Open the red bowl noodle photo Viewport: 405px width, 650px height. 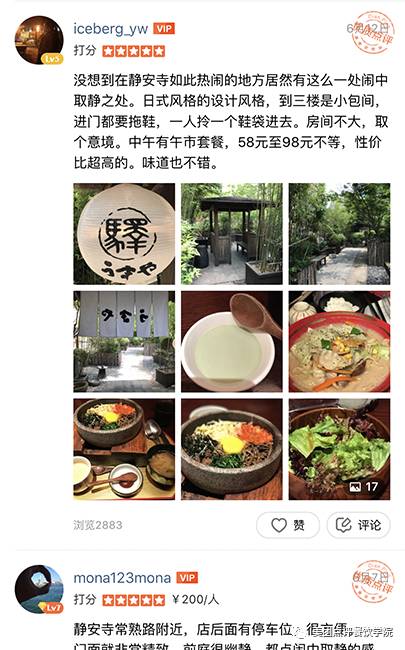click(340, 342)
